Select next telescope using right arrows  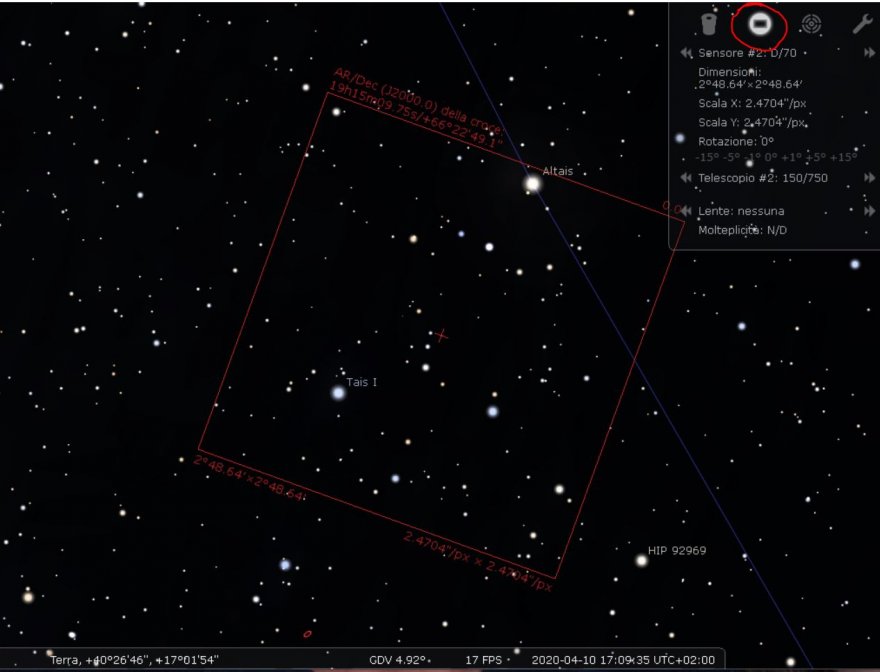tap(869, 178)
